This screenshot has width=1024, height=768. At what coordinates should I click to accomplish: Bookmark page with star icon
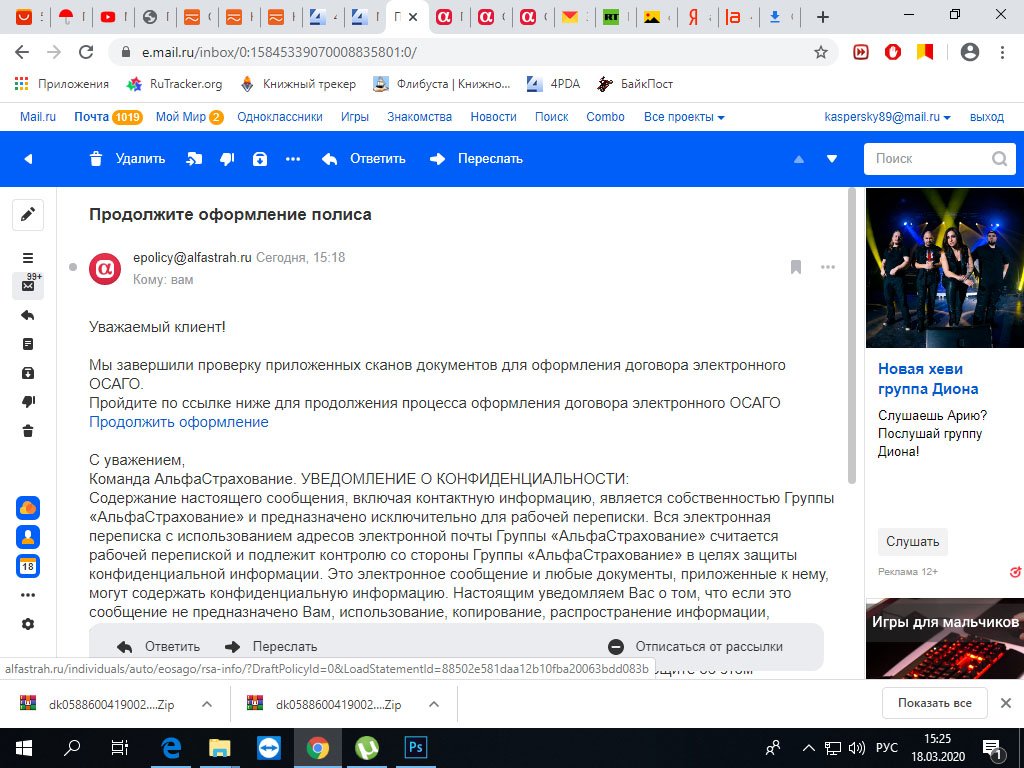coord(821,52)
